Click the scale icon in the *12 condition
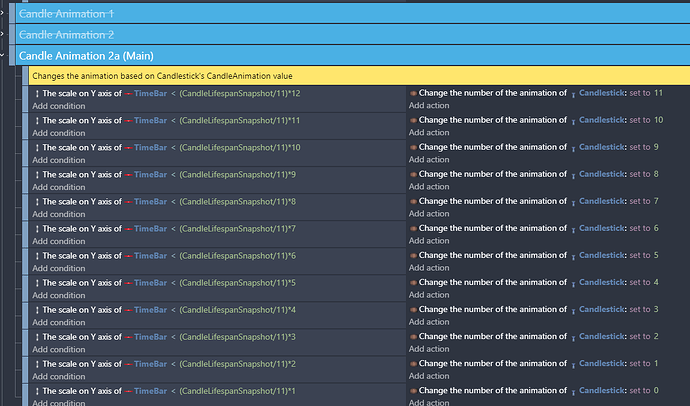 (x=37, y=93)
